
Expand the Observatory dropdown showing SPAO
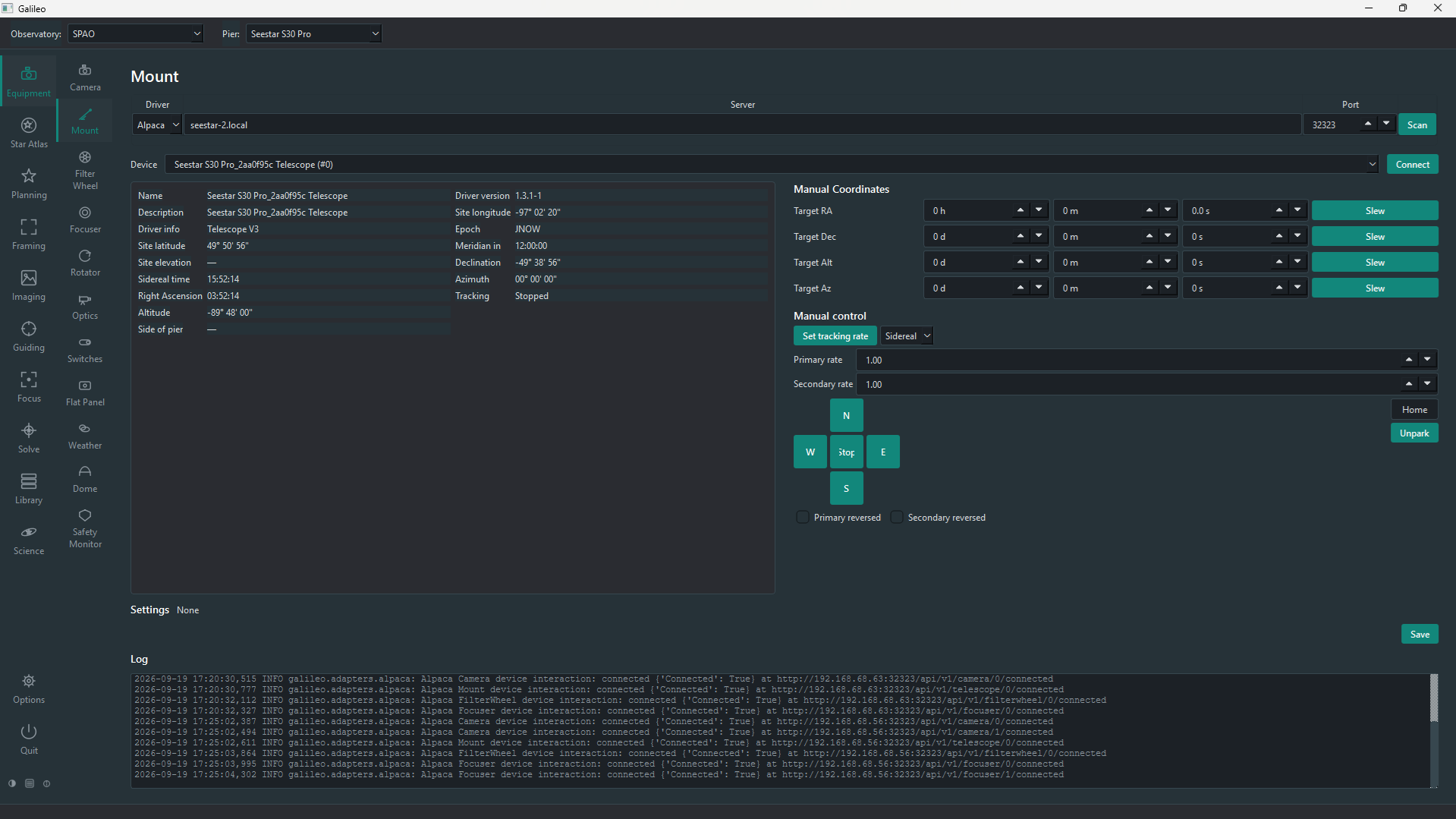click(x=136, y=33)
